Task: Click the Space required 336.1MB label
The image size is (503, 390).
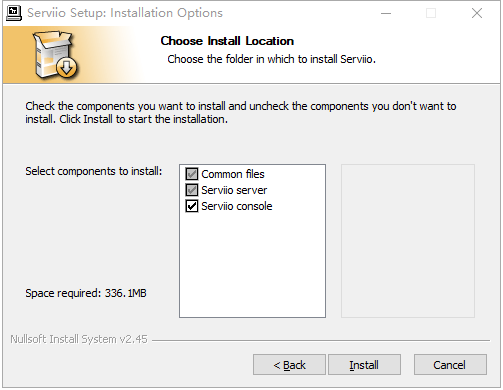Action: pos(86,293)
